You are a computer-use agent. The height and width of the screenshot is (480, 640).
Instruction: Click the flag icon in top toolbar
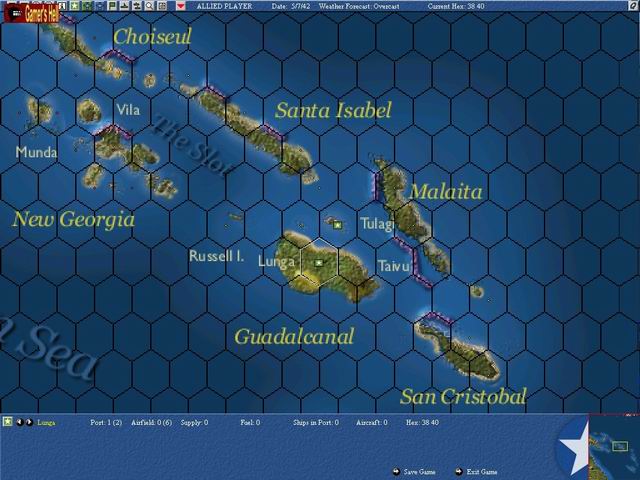click(112, 6)
